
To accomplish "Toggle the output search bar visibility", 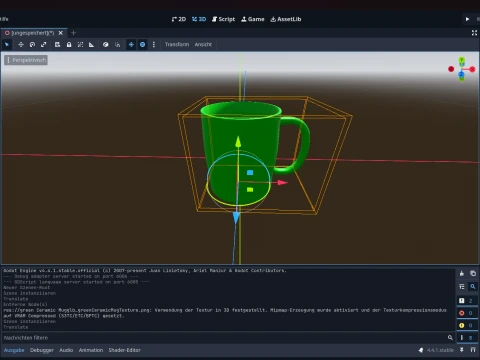I will (473, 286).
